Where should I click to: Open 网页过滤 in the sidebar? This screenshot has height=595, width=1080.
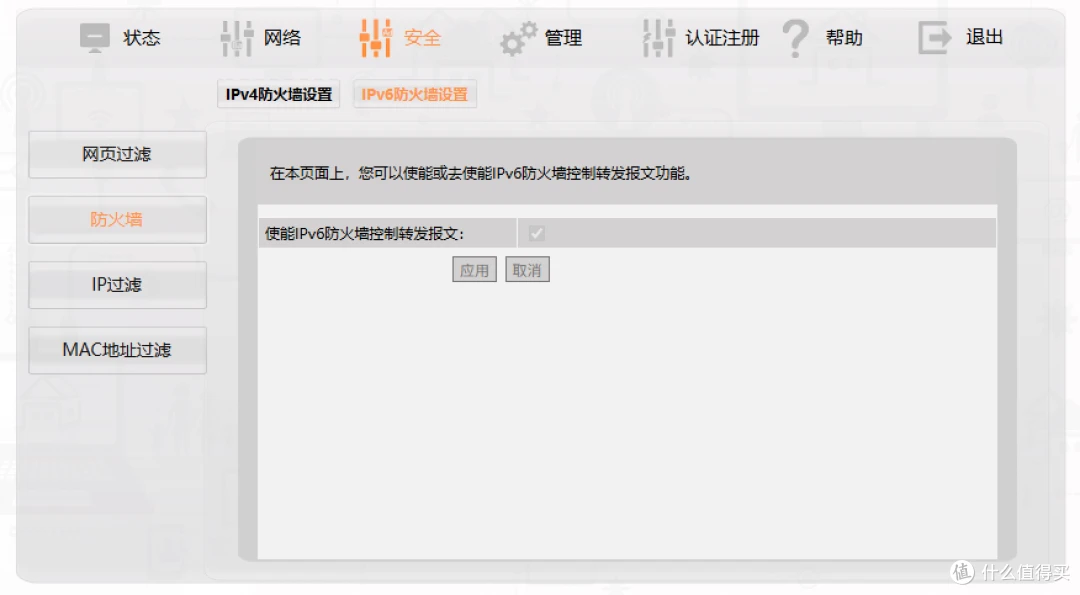[117, 154]
